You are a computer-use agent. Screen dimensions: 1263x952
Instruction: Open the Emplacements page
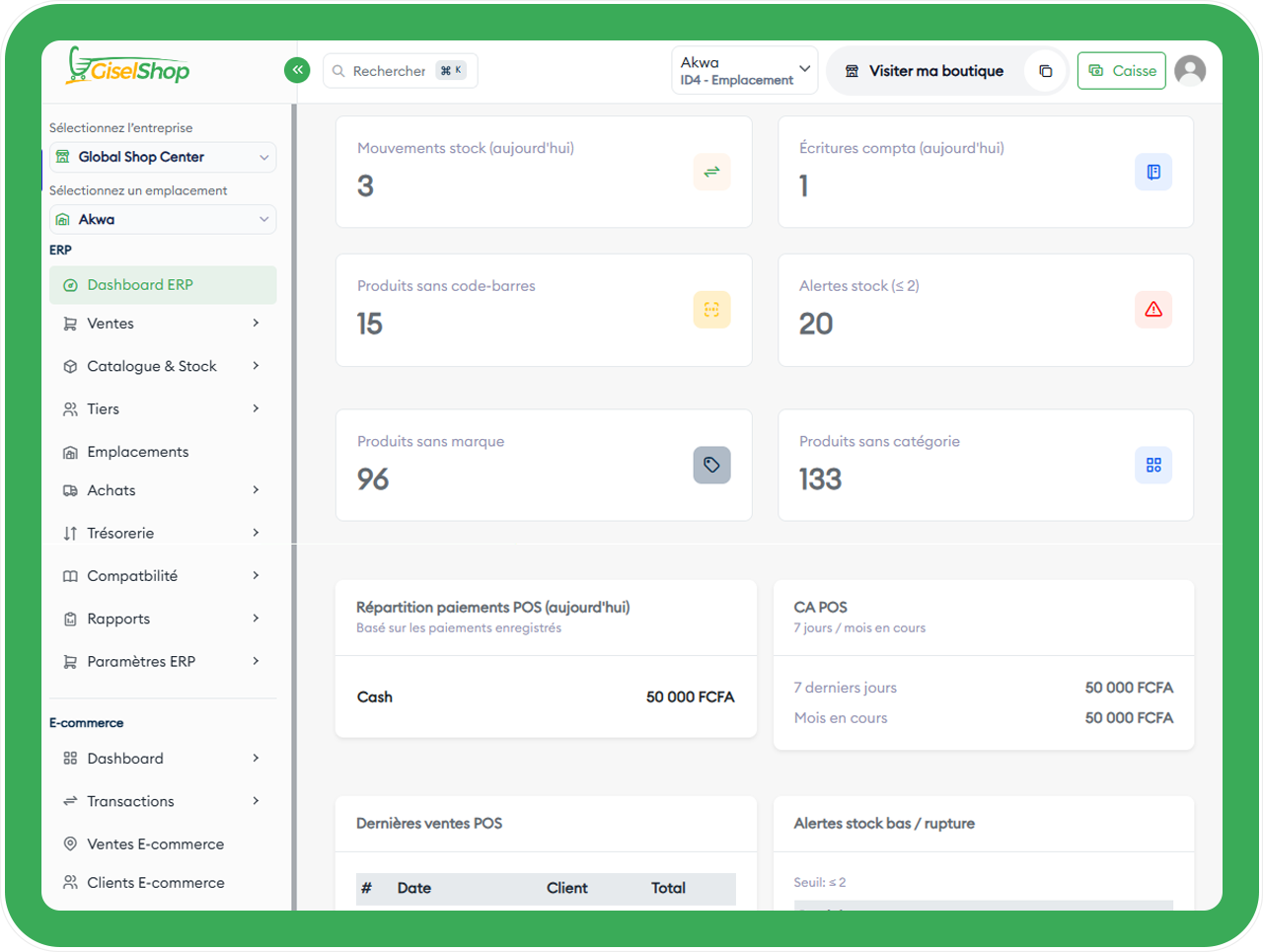(x=138, y=452)
